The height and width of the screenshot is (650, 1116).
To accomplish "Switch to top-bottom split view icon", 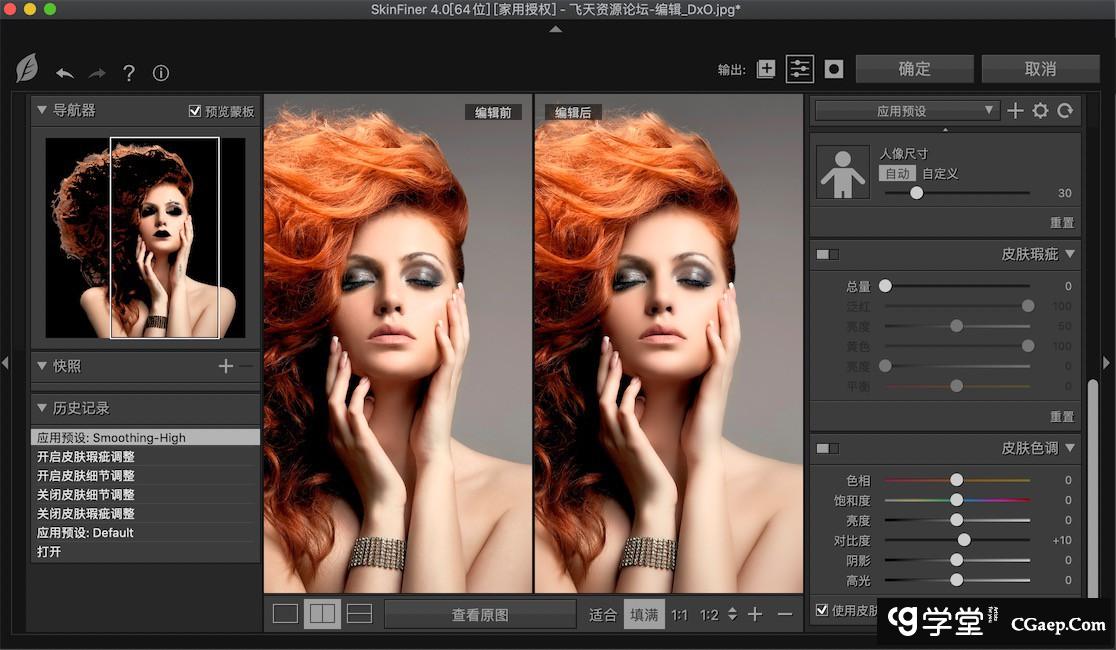I will (x=359, y=614).
